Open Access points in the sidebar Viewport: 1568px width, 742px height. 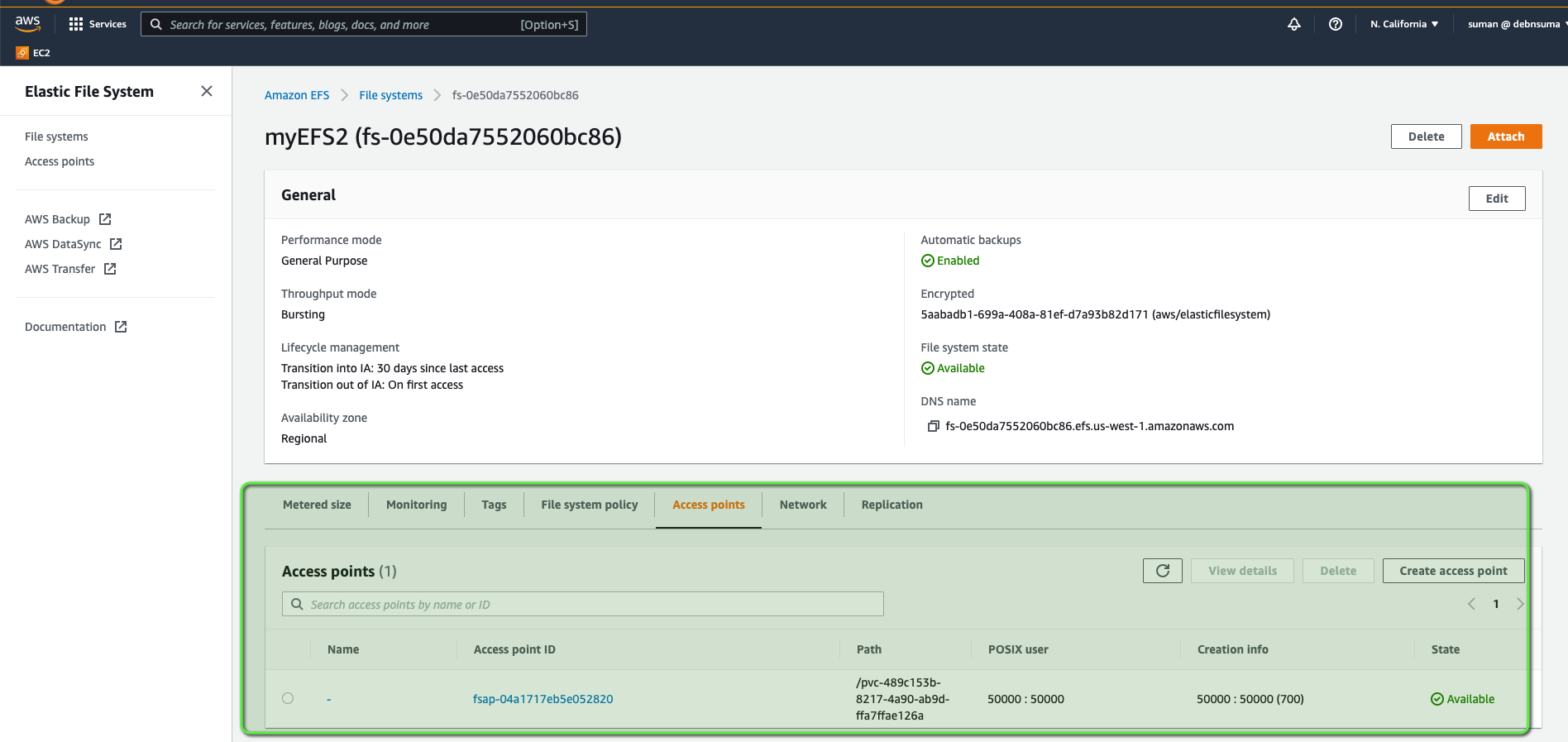60,161
